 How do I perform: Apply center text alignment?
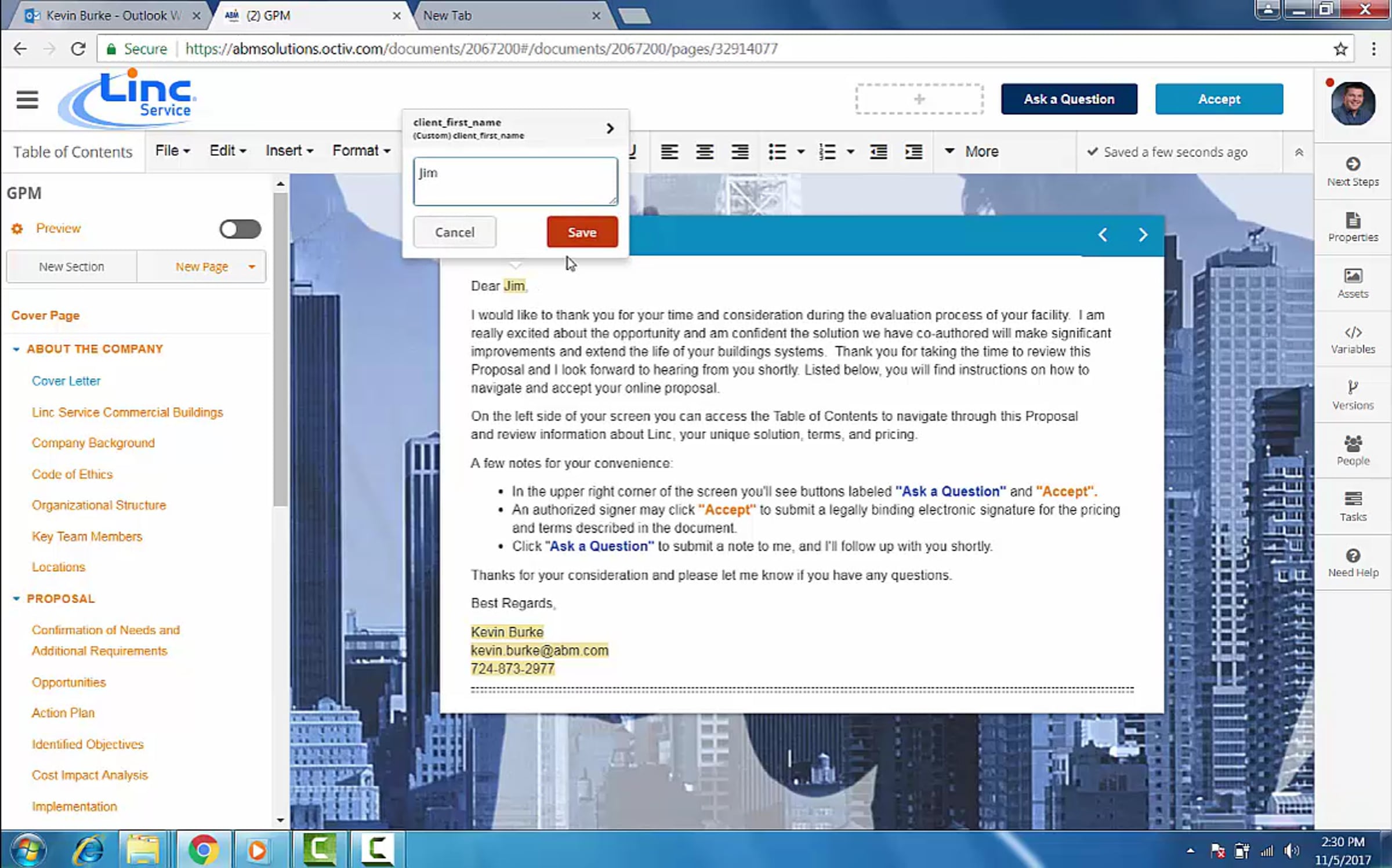[x=705, y=152]
